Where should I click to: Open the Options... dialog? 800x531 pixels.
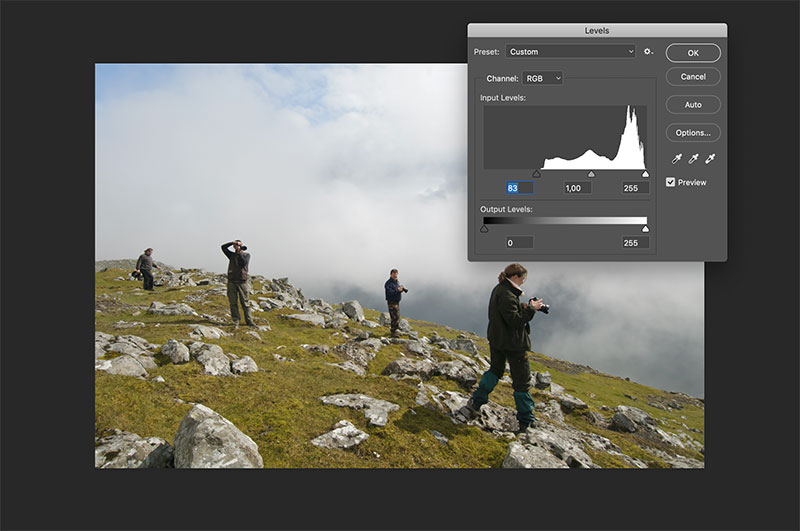click(693, 132)
